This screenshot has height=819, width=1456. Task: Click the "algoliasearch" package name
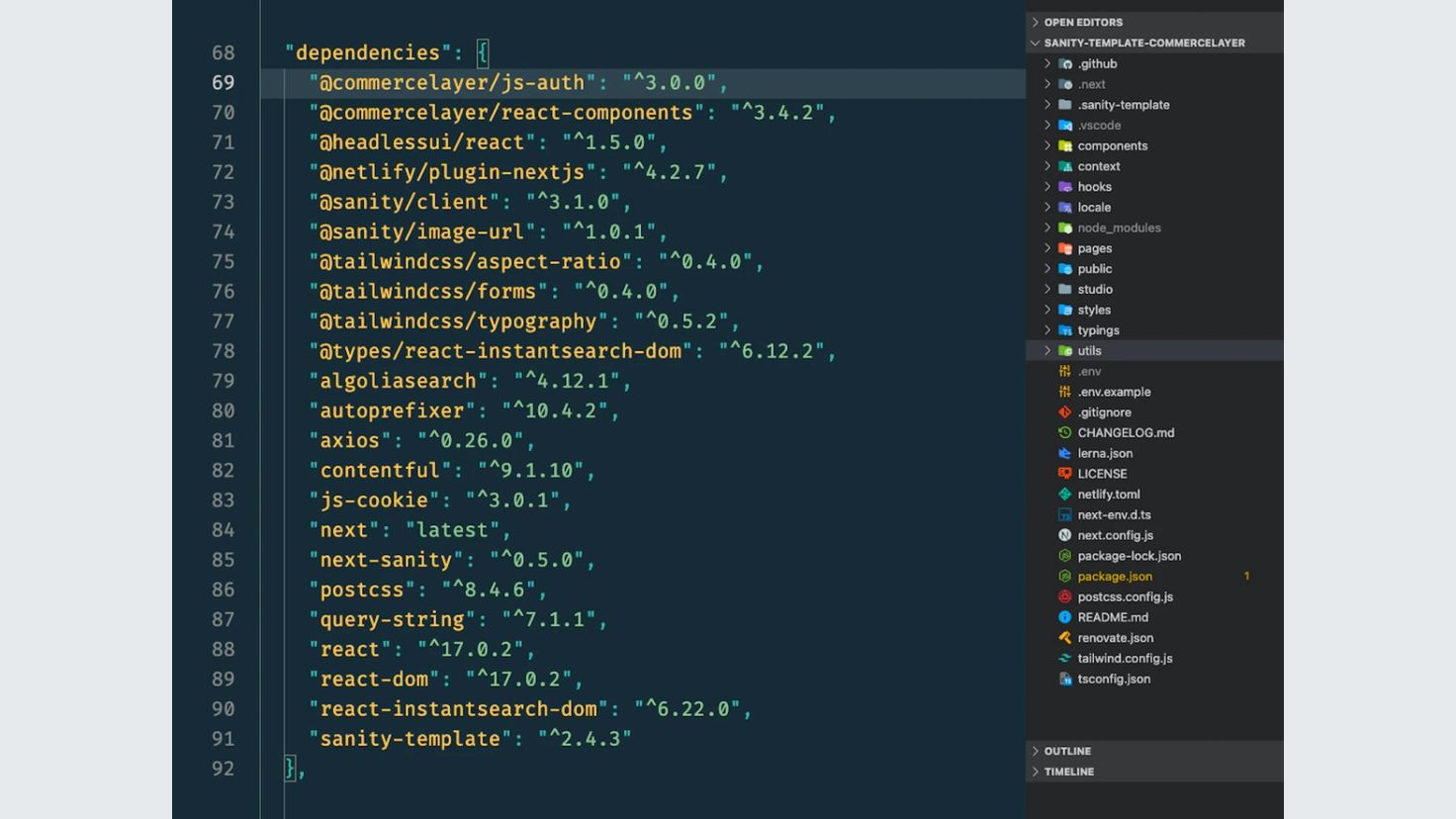(x=398, y=381)
